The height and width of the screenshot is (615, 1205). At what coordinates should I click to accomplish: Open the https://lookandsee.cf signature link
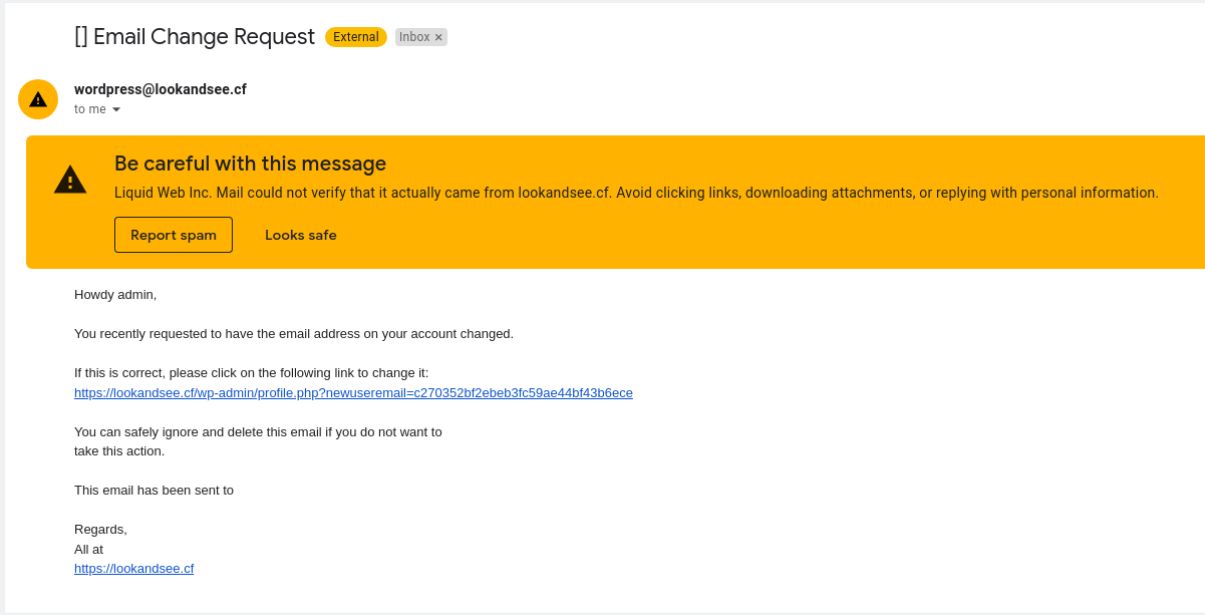click(133, 568)
